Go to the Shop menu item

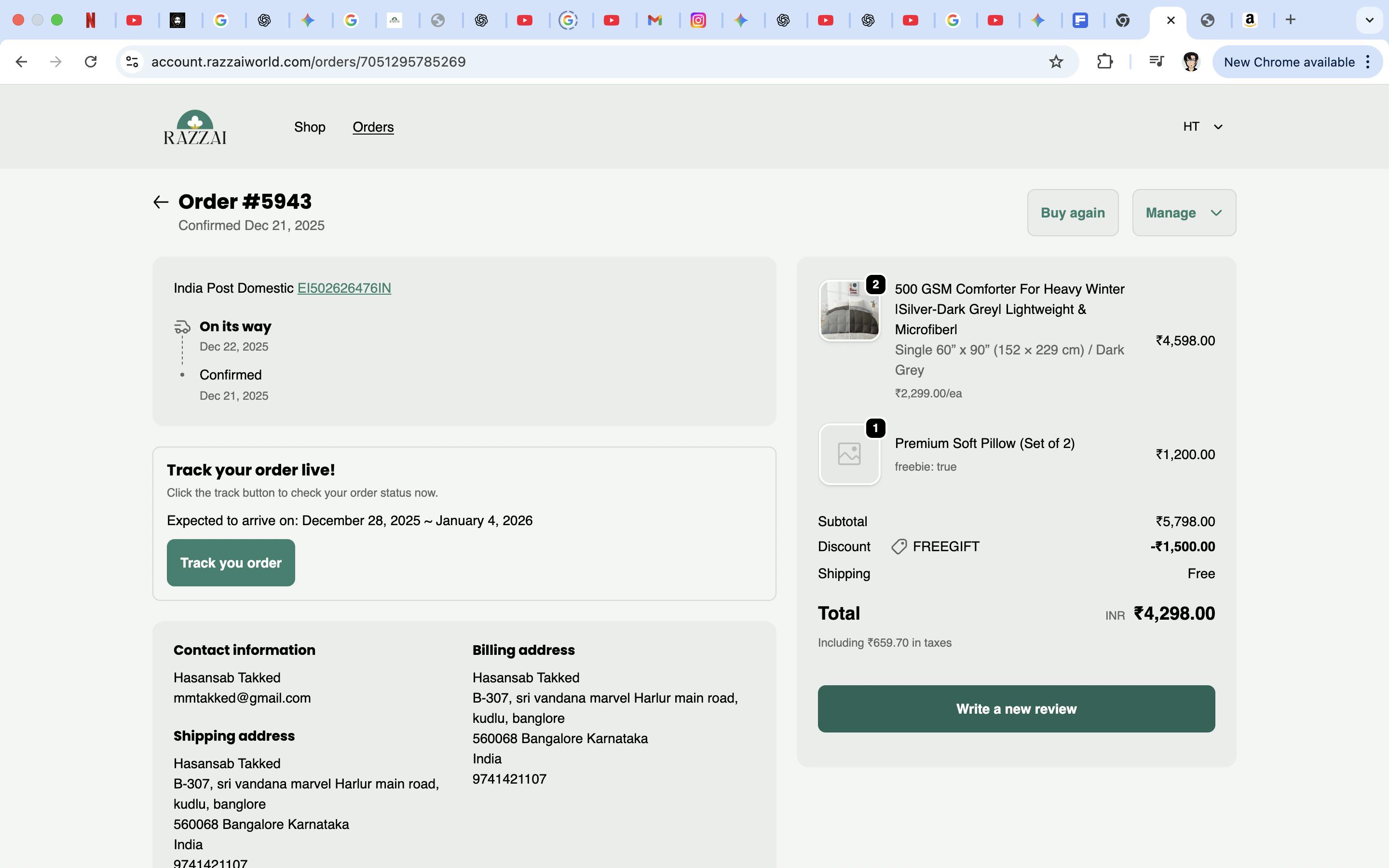(309, 127)
